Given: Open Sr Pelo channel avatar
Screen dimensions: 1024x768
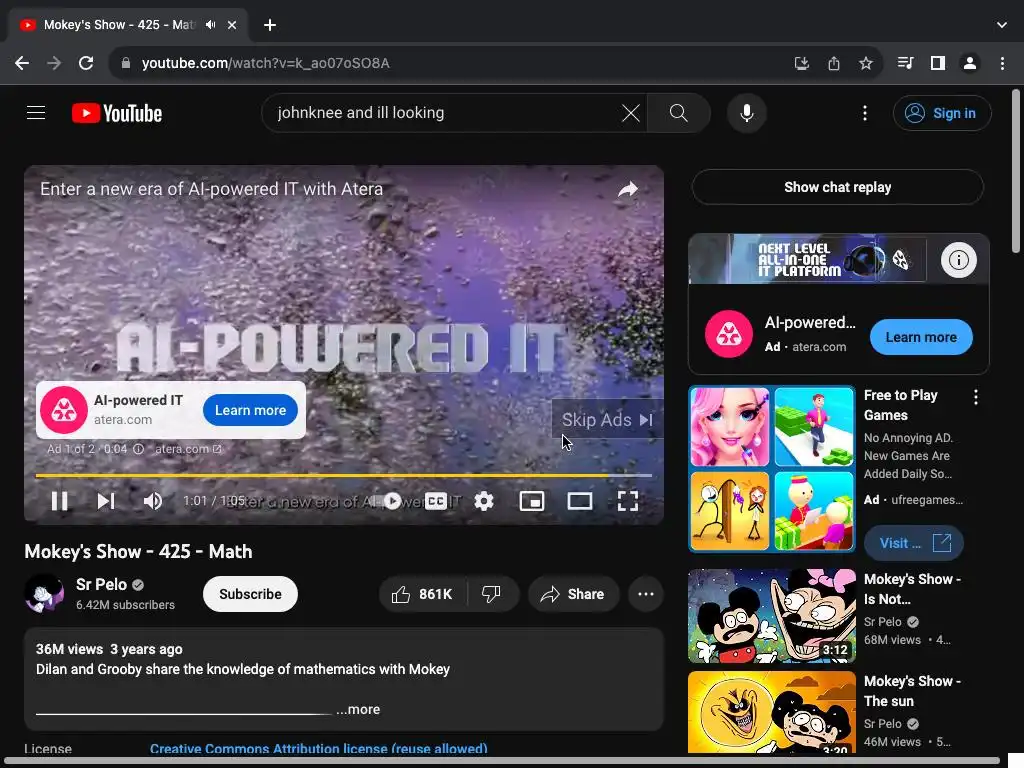Looking at the screenshot, I should (x=44, y=593).
